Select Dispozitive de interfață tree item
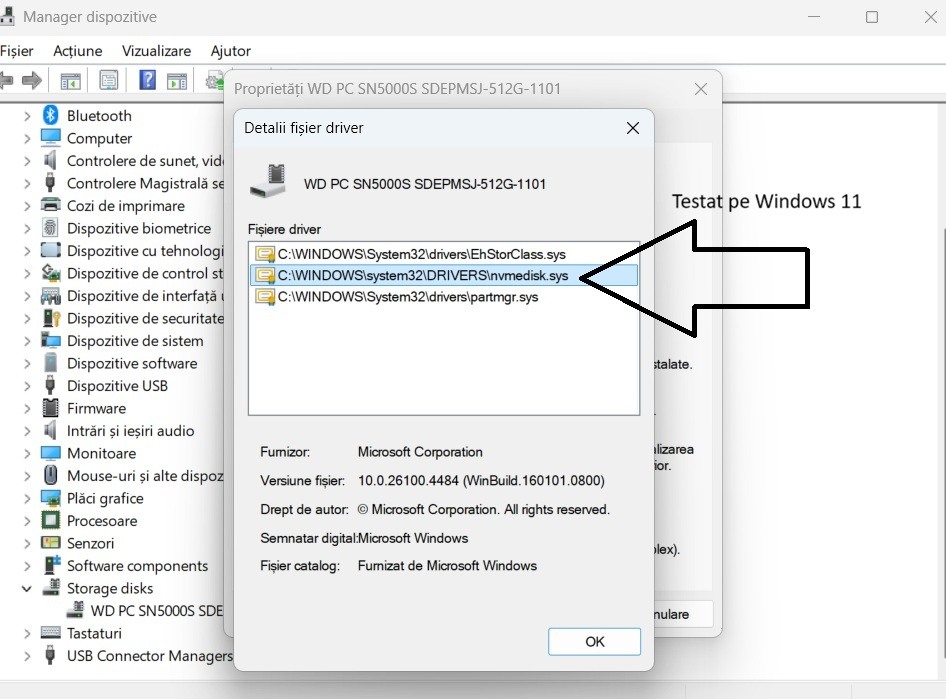The width and height of the screenshot is (946, 699). (145, 296)
